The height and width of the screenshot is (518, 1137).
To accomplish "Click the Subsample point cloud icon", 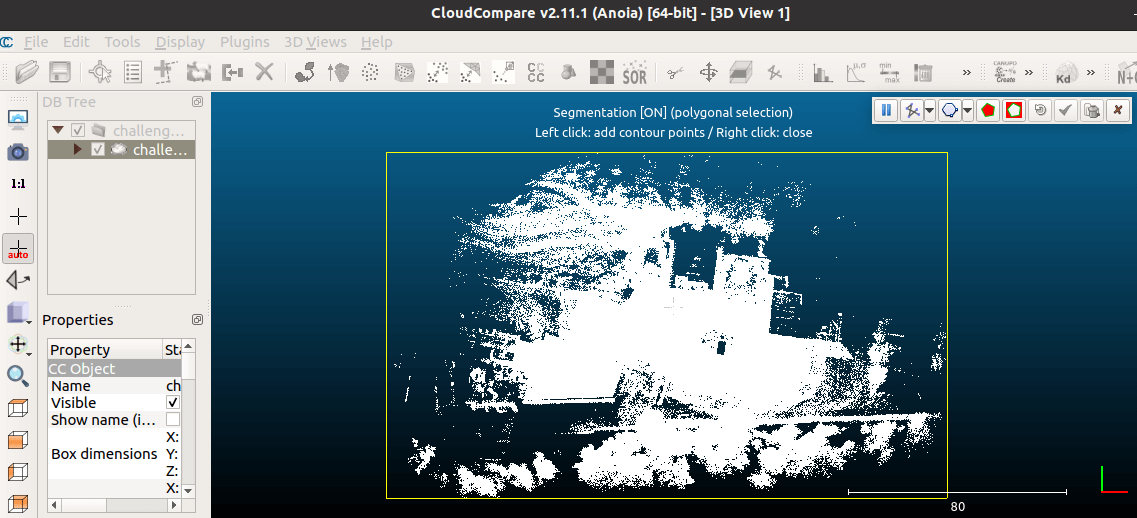I will (371, 72).
